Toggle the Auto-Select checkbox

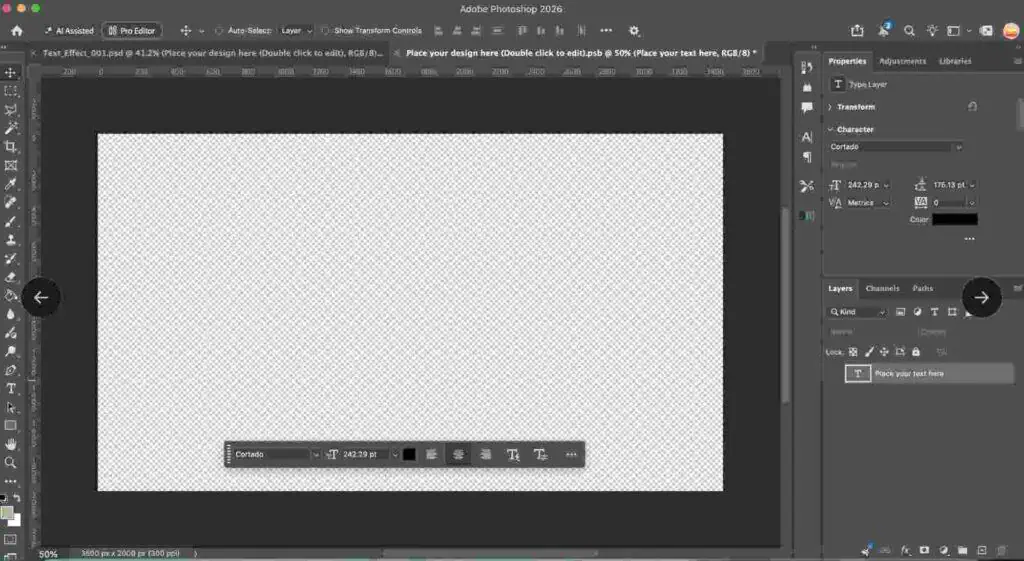[219, 31]
